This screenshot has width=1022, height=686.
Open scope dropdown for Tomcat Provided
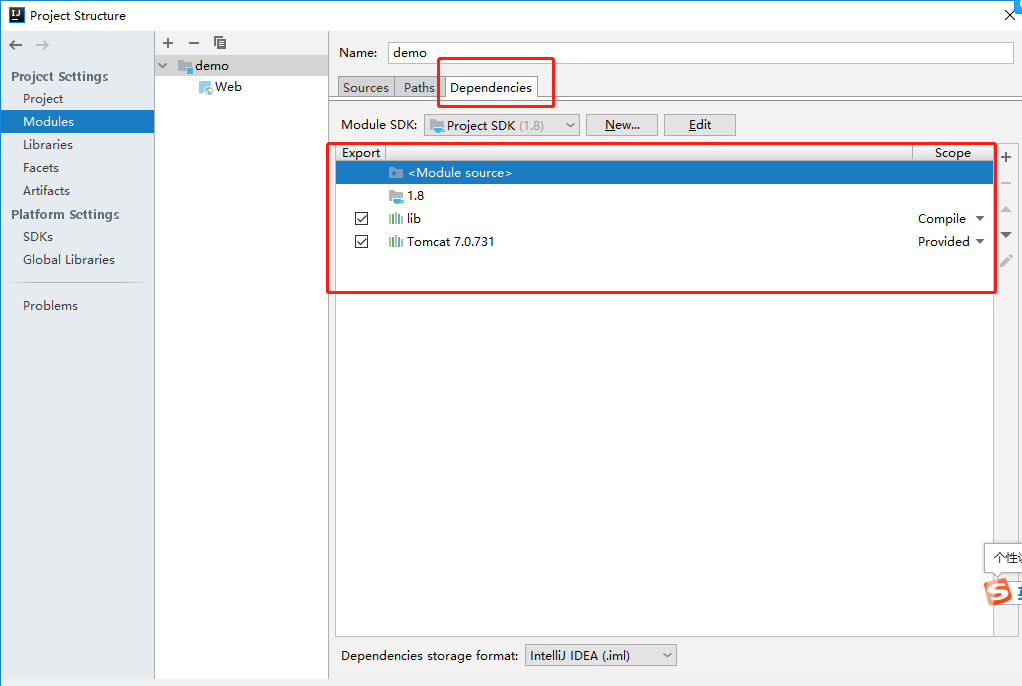click(x=980, y=242)
